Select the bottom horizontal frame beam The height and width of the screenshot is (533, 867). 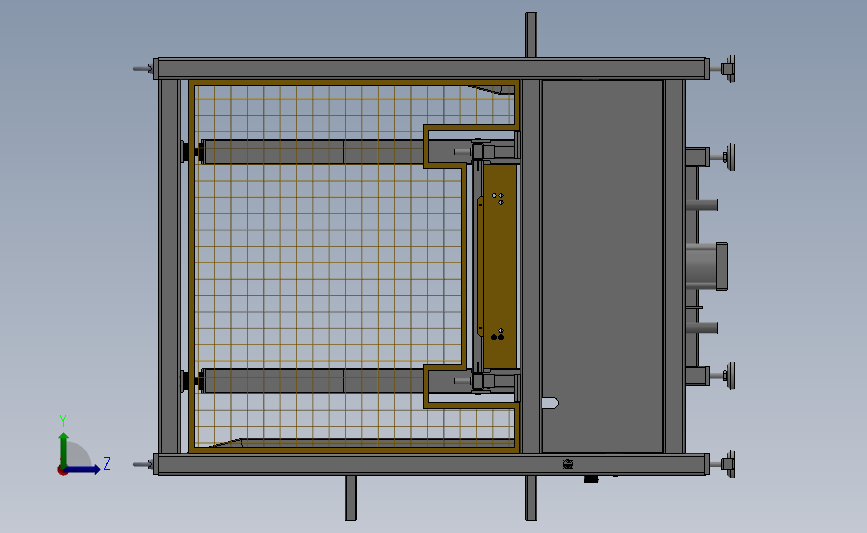(x=431, y=464)
